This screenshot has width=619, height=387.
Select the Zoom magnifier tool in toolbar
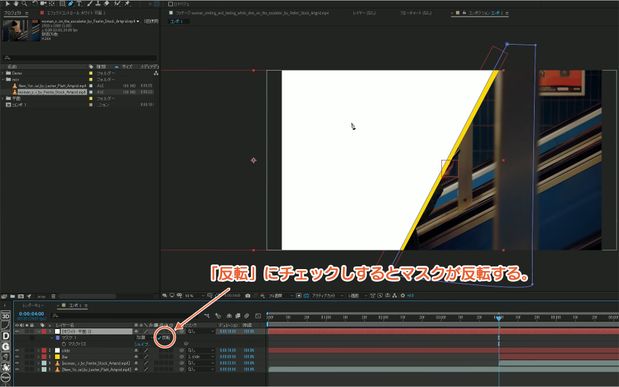click(24, 4)
